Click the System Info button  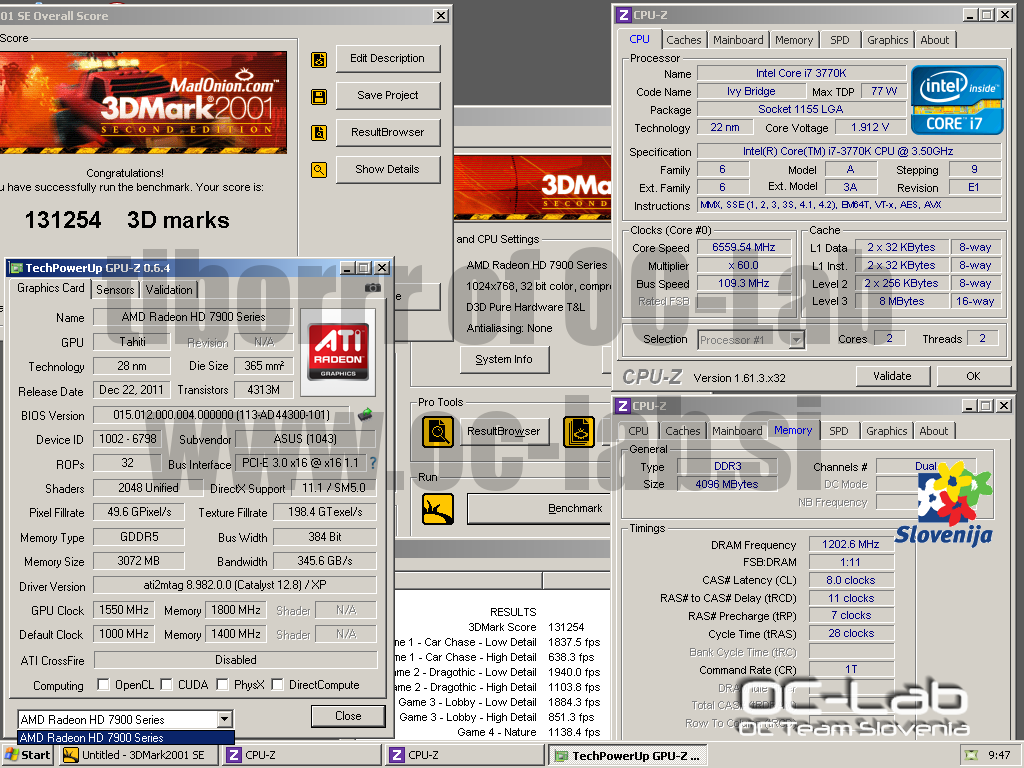pos(504,359)
